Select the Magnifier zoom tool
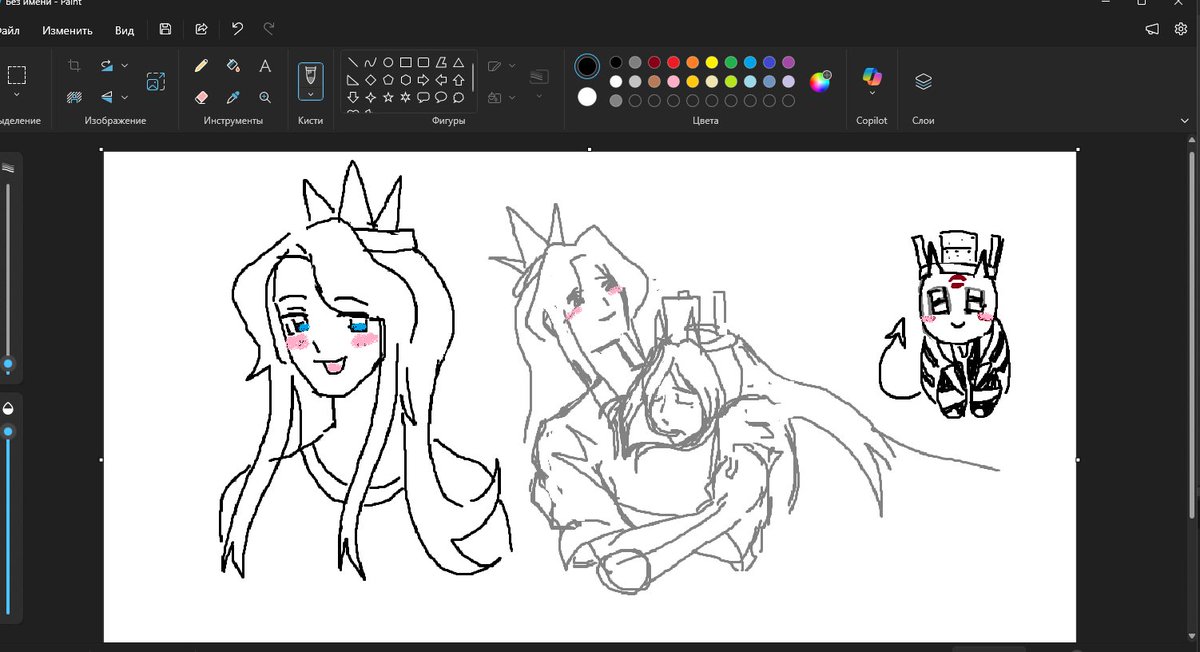This screenshot has width=1200, height=652. pos(265,97)
